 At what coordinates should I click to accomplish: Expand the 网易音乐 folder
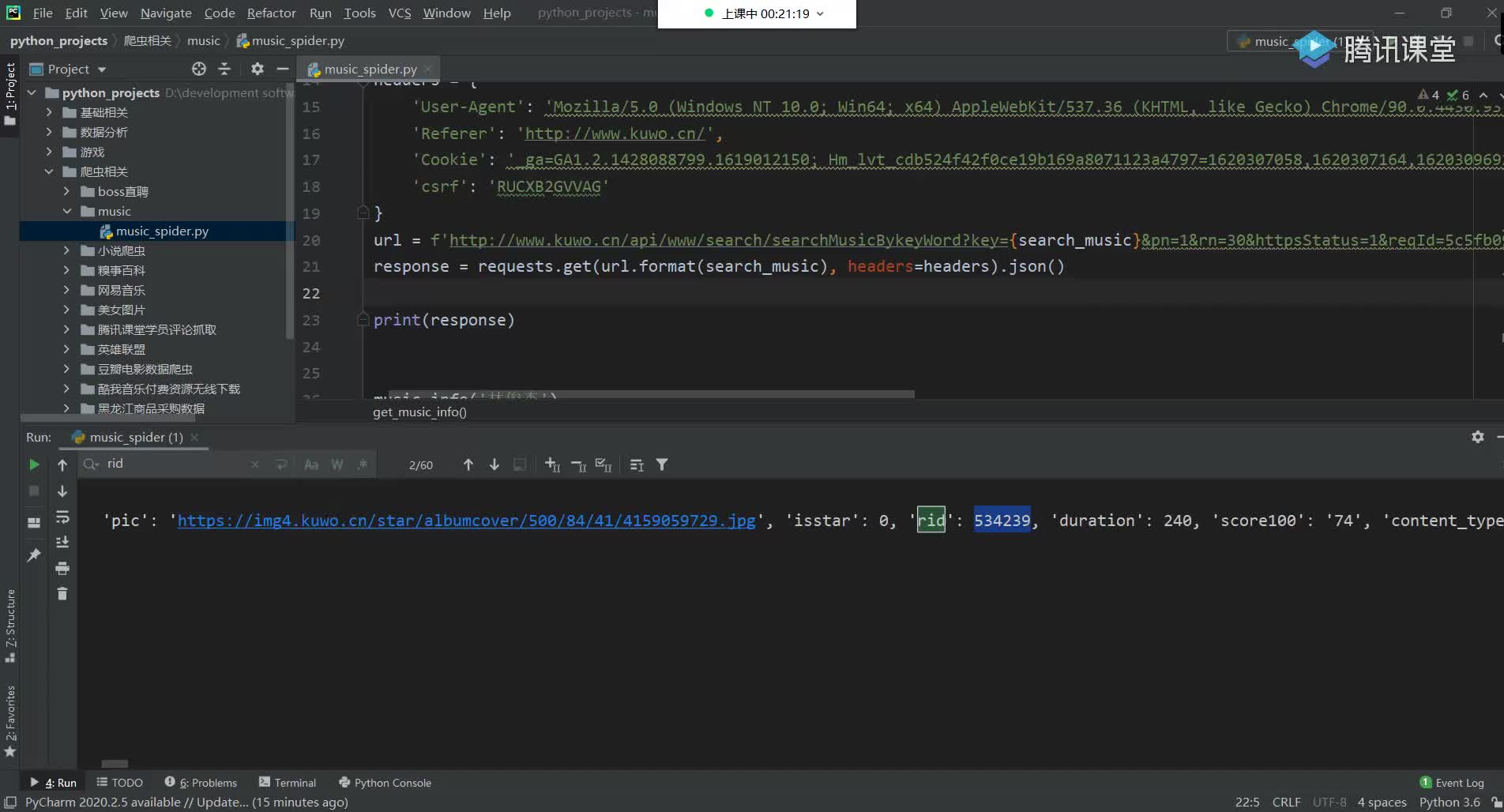click(x=66, y=290)
